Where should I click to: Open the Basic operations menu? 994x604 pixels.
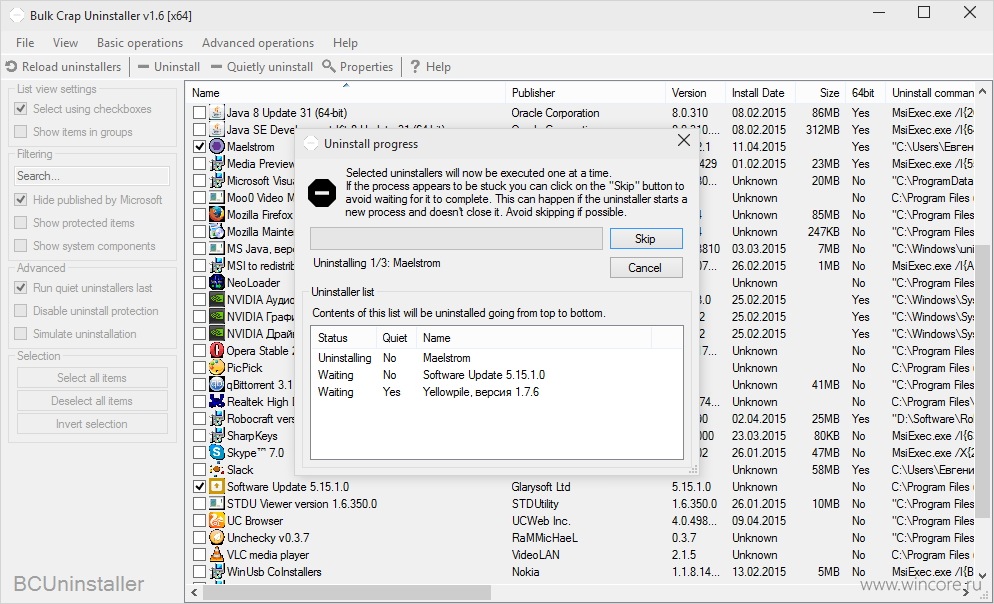(140, 42)
